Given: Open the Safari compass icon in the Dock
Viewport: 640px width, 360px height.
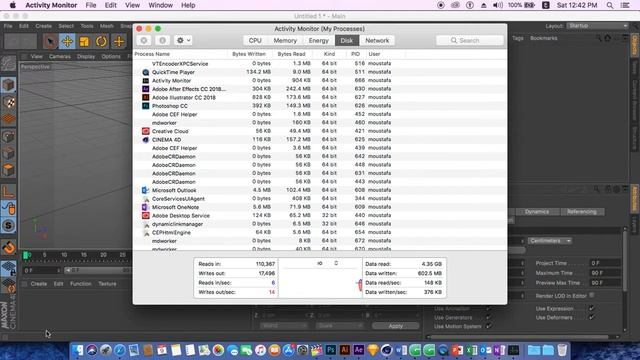Looking at the screenshot, I should pyautogui.click(x=120, y=350).
